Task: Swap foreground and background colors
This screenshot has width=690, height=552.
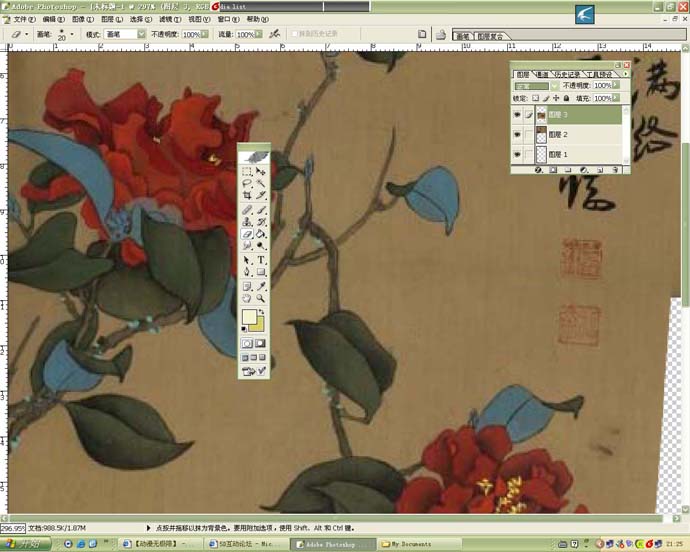Action: [261, 312]
